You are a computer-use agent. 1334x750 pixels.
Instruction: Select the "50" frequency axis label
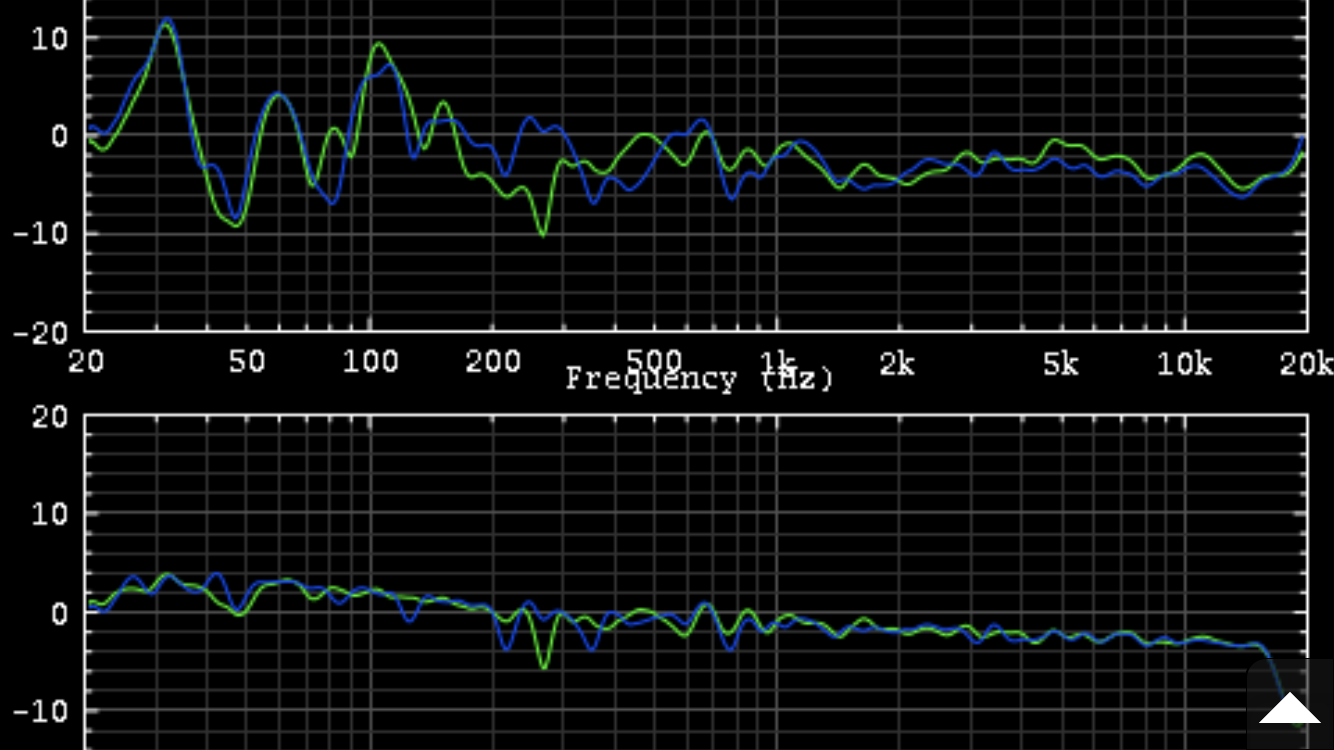click(247, 362)
